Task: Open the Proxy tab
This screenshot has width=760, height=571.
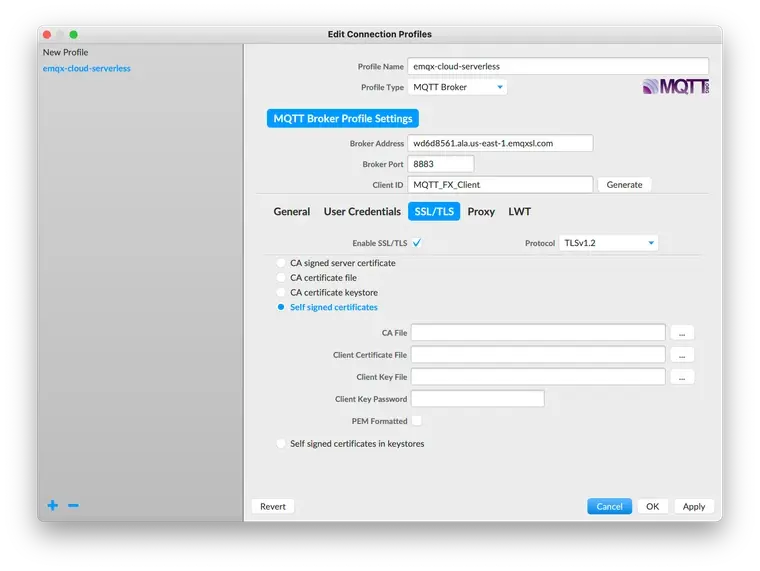Action: (481, 212)
